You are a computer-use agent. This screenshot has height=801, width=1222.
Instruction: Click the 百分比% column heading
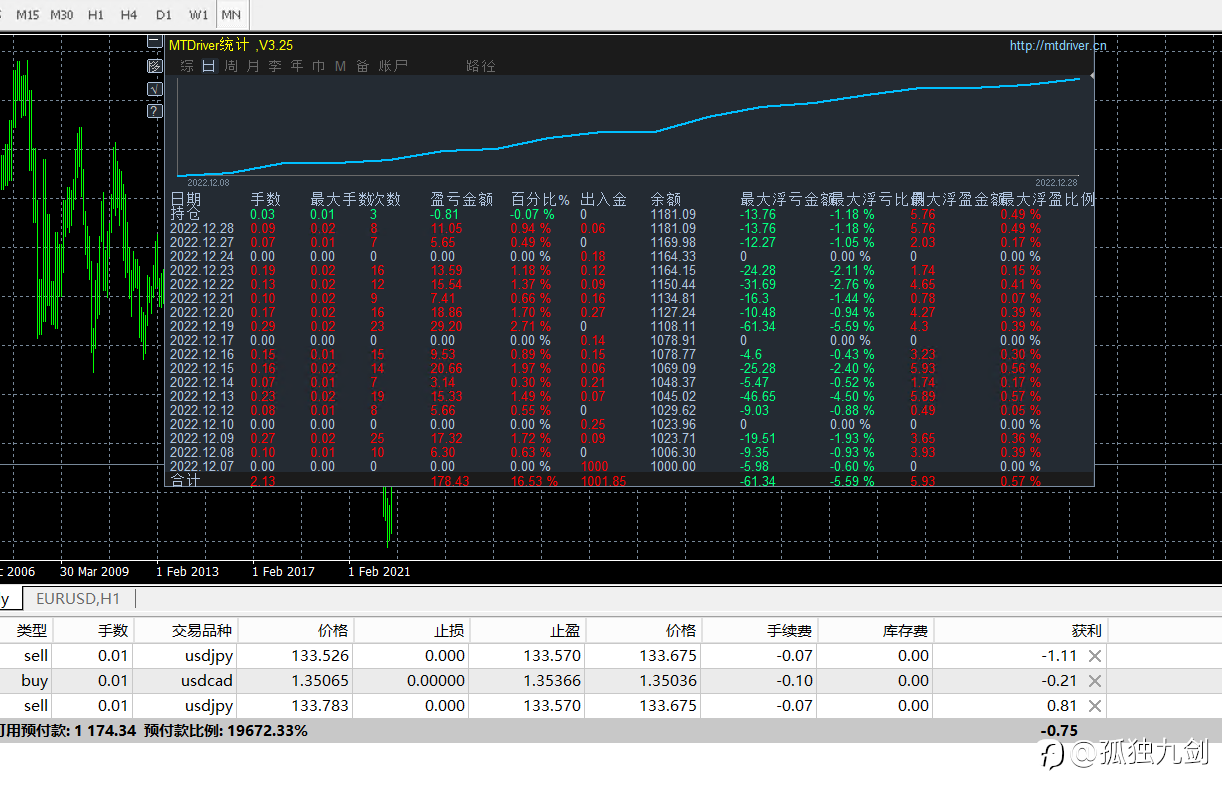click(540, 199)
